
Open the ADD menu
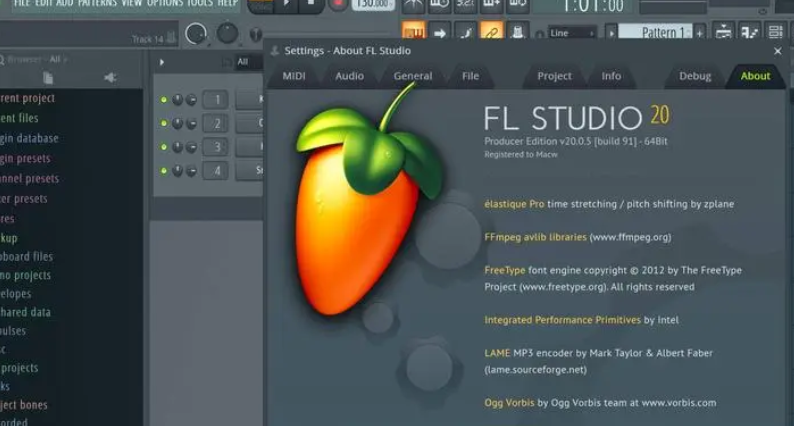pos(65,3)
